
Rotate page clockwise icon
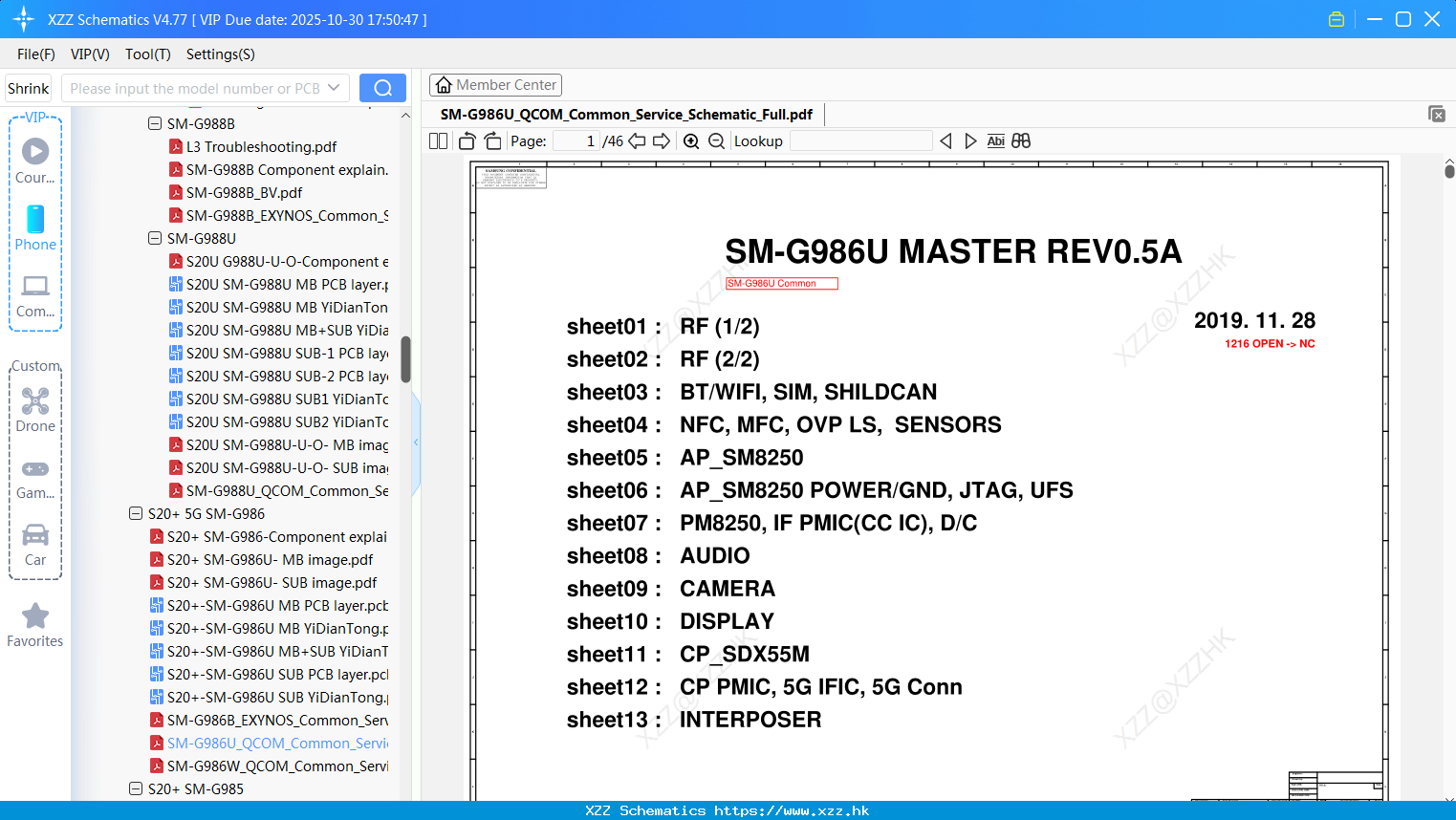click(492, 141)
